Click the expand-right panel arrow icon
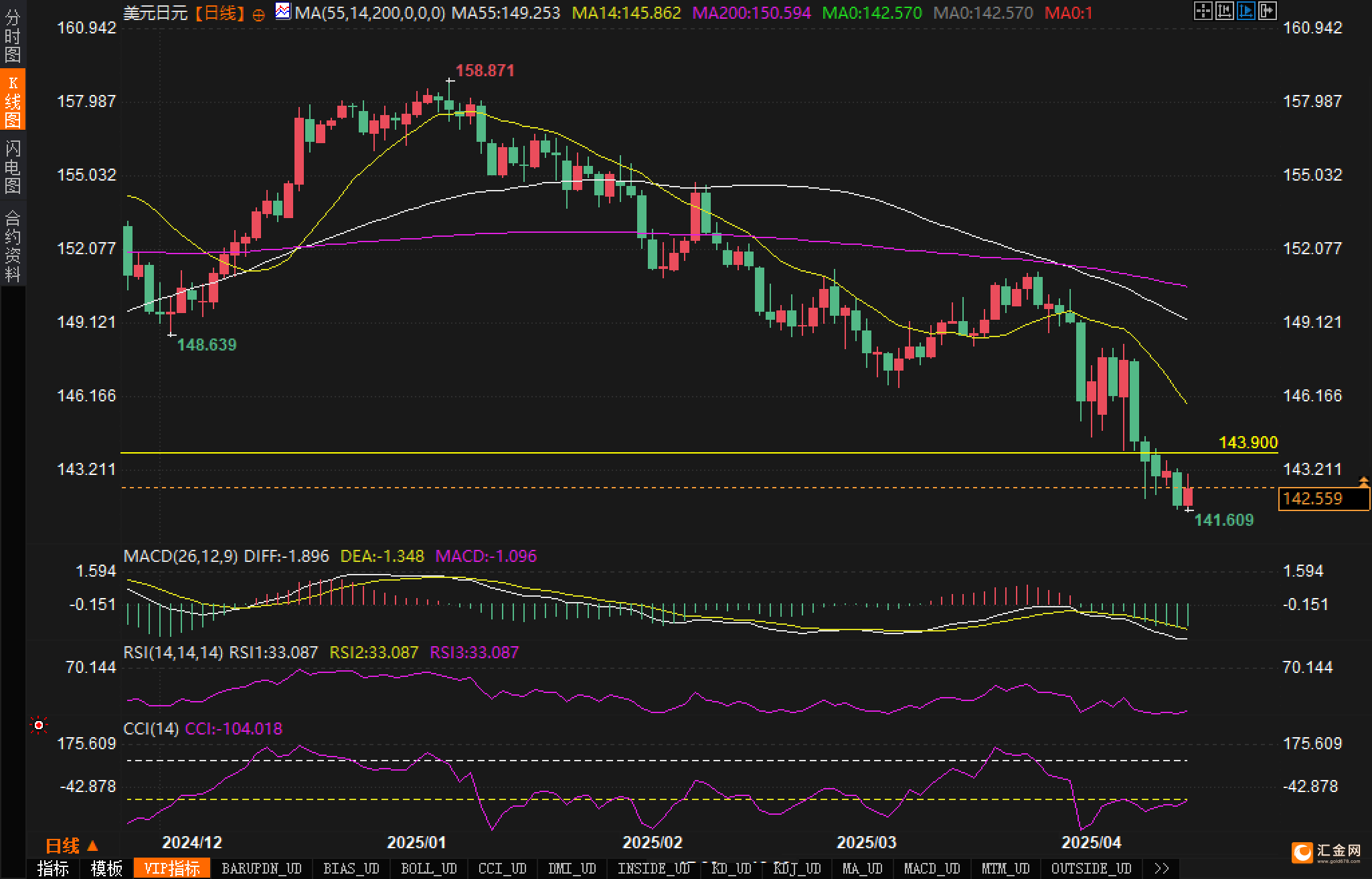 1267,11
